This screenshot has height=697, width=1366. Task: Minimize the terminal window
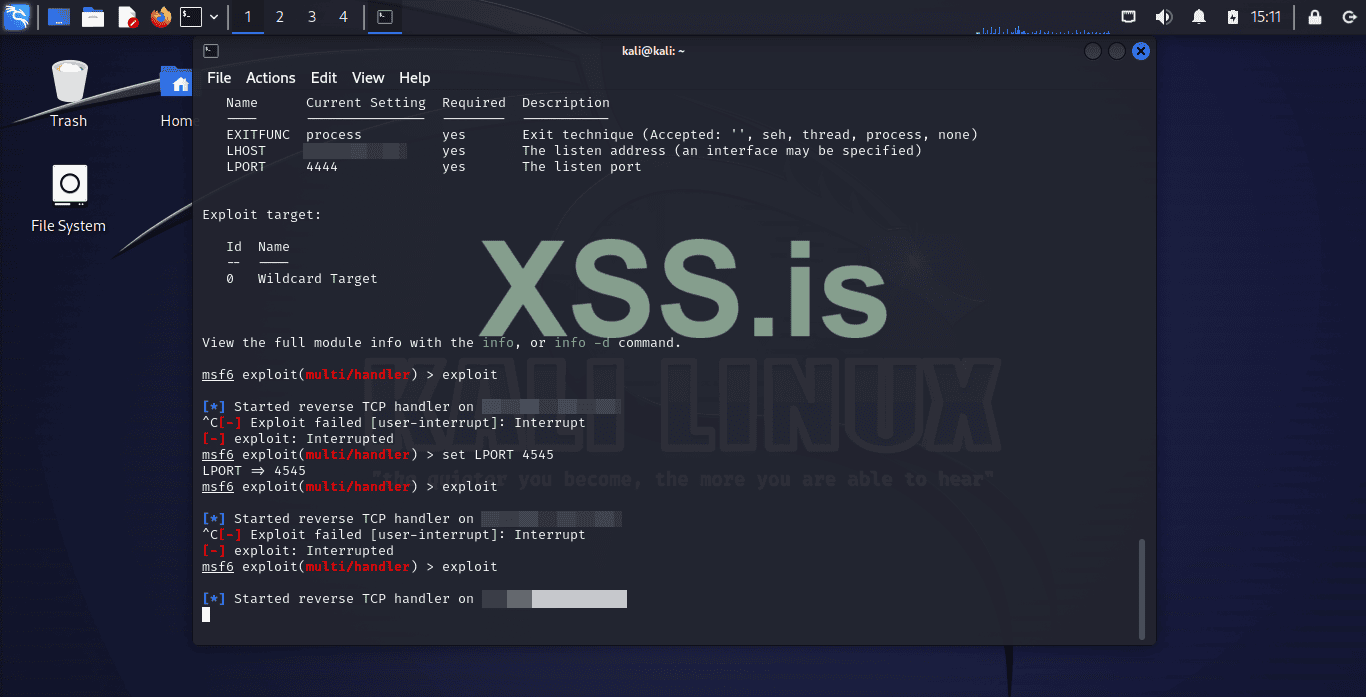1093,51
